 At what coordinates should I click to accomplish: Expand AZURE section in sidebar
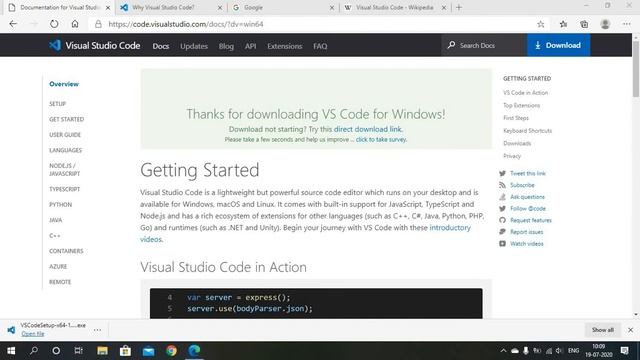(x=58, y=267)
